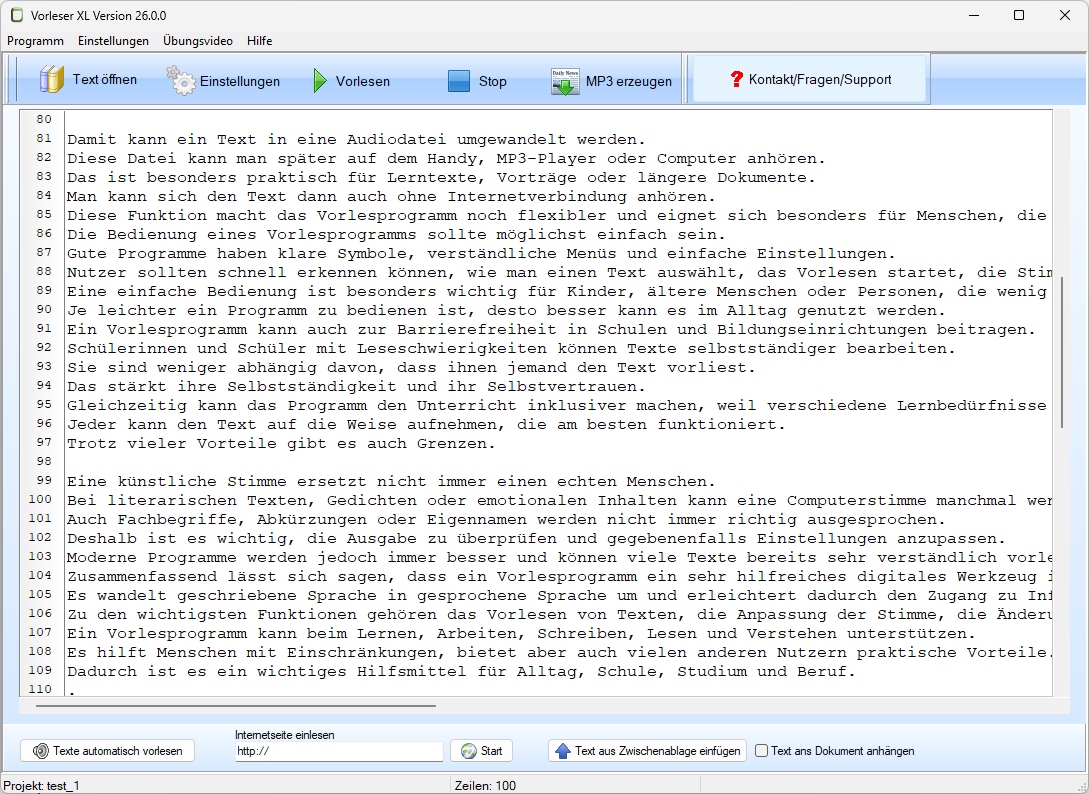Click line 93 'Sie sind weniger abhängig'

click(x=412, y=367)
